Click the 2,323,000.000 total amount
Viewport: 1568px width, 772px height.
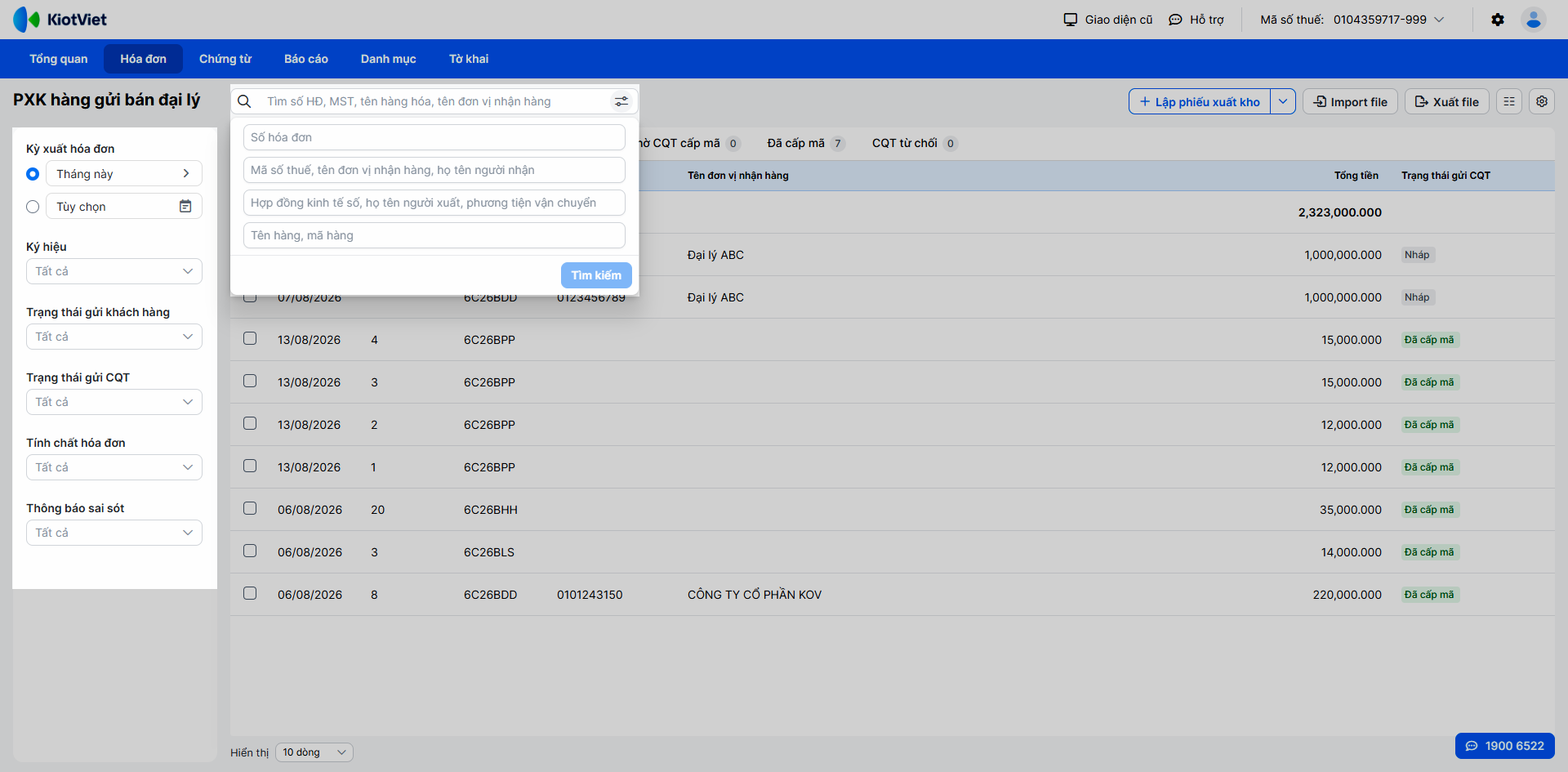coord(1340,212)
